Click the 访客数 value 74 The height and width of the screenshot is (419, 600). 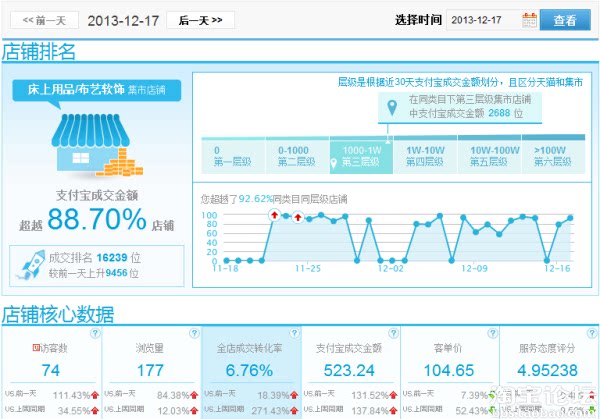click(x=51, y=370)
